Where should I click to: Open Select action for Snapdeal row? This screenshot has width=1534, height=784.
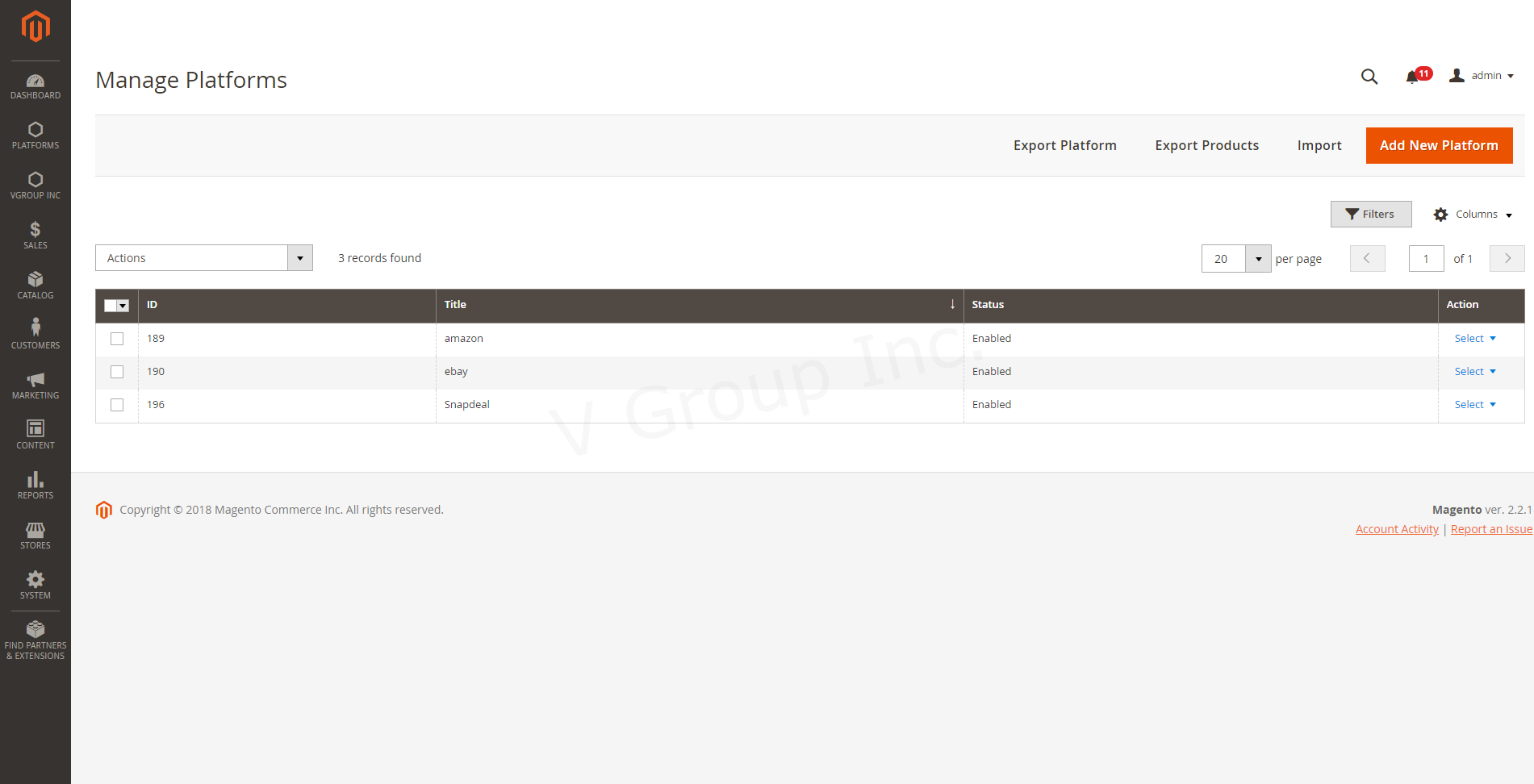pyautogui.click(x=1474, y=405)
